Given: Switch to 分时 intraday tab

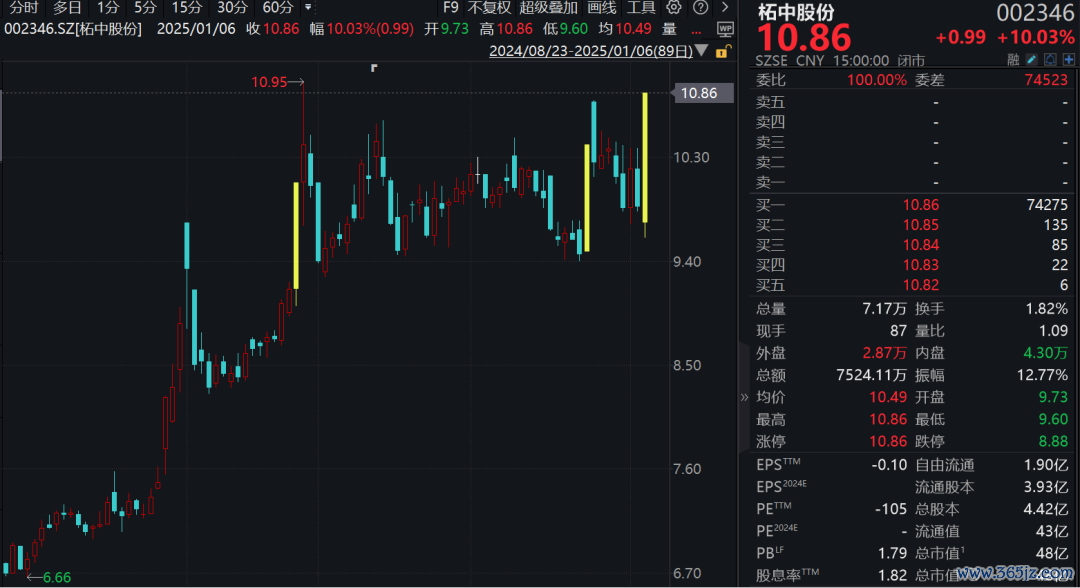Looking at the screenshot, I should pos(24,8).
